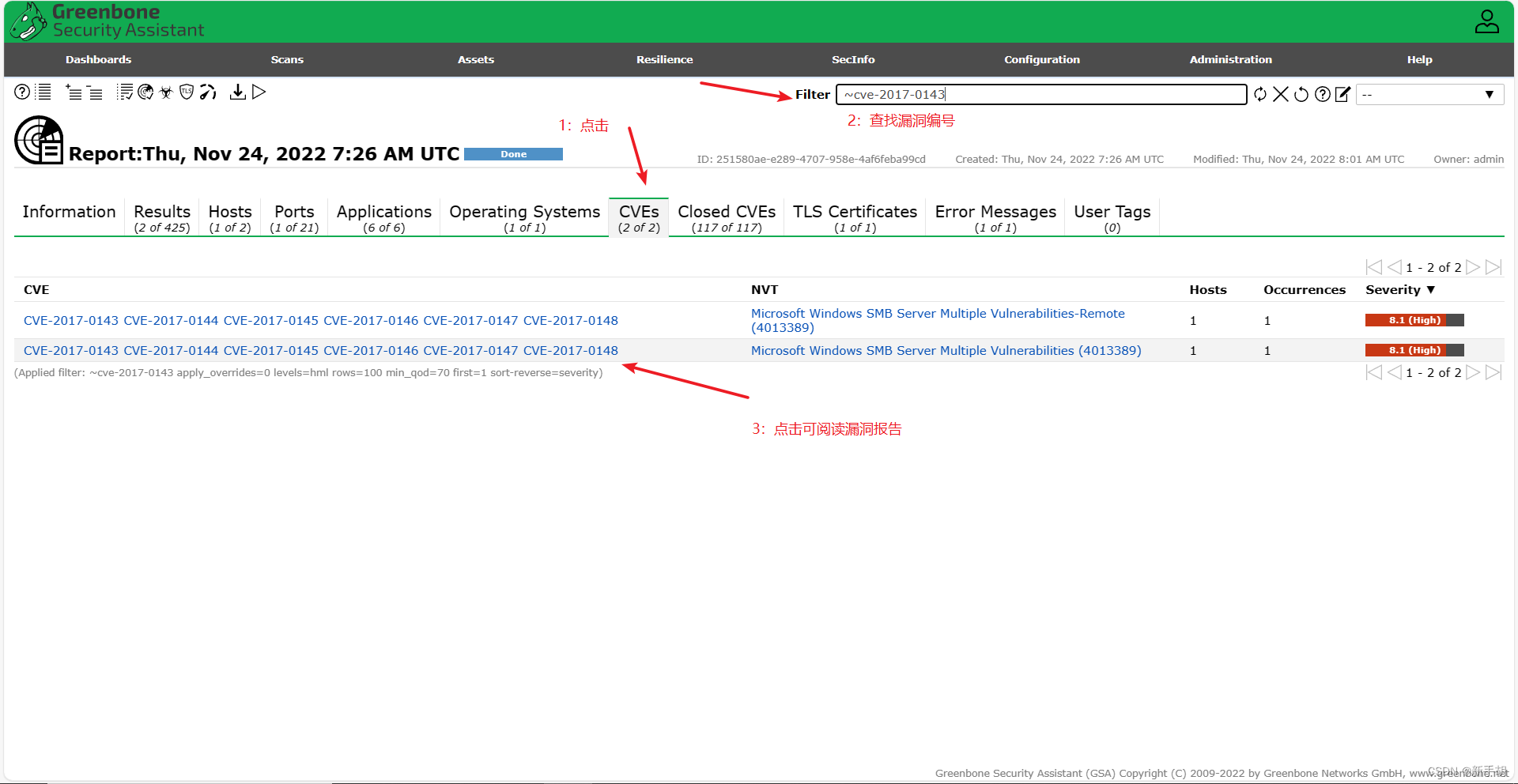Open the user account icon
The height and width of the screenshot is (784, 1518).
pos(1486,21)
